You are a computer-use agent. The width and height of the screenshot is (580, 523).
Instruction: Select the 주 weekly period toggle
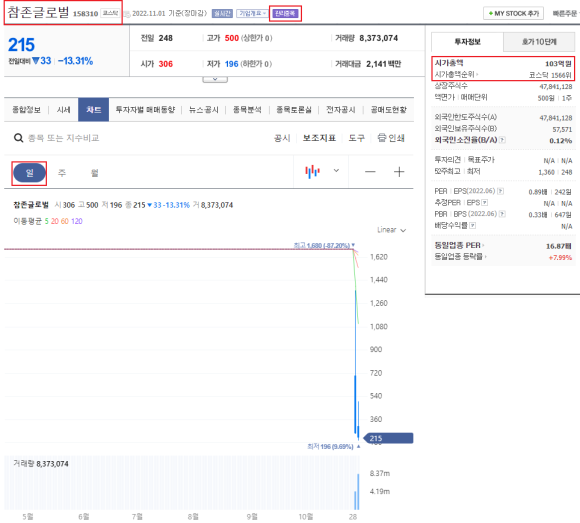click(62, 173)
